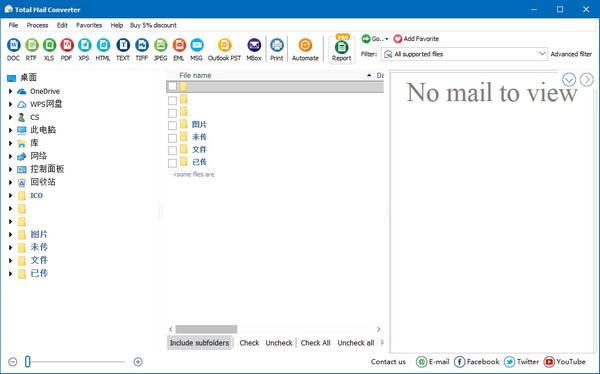Click the Check button
The image size is (600, 374).
pyautogui.click(x=249, y=343)
